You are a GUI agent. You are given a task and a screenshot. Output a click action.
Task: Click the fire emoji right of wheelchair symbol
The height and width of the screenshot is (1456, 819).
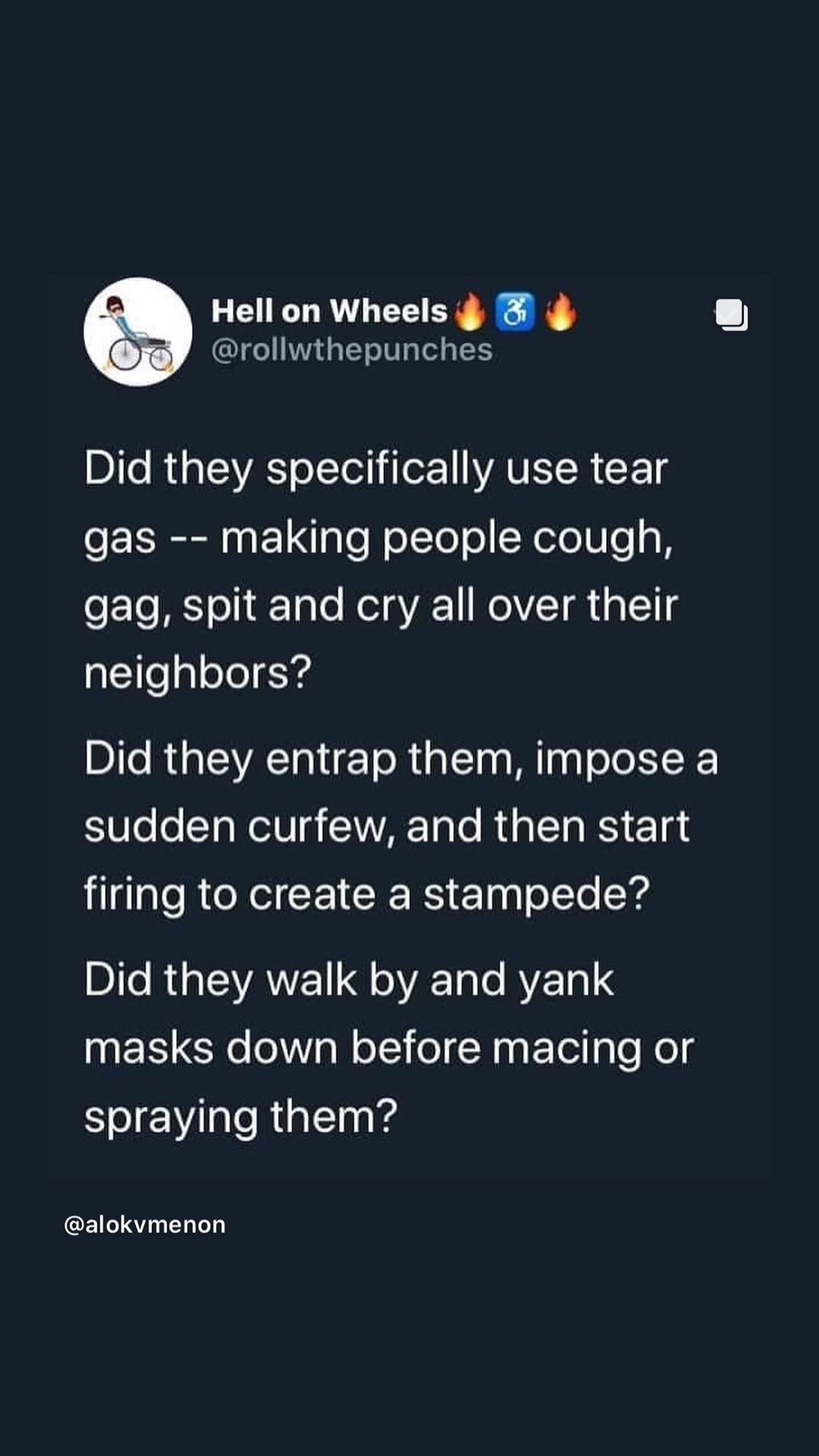(x=560, y=312)
